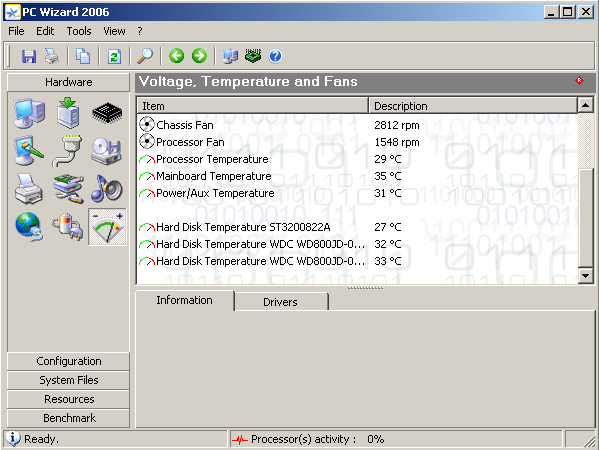
Task: Select the Processor Temperature row
Action: coord(357,159)
